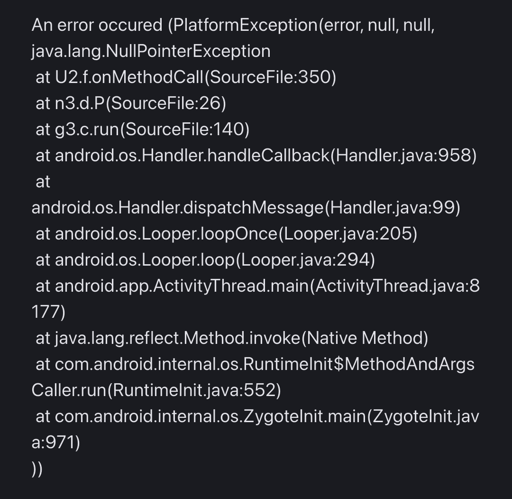
Task: Click the Looper.loop(Looper.java:294) frame
Action: (205, 260)
